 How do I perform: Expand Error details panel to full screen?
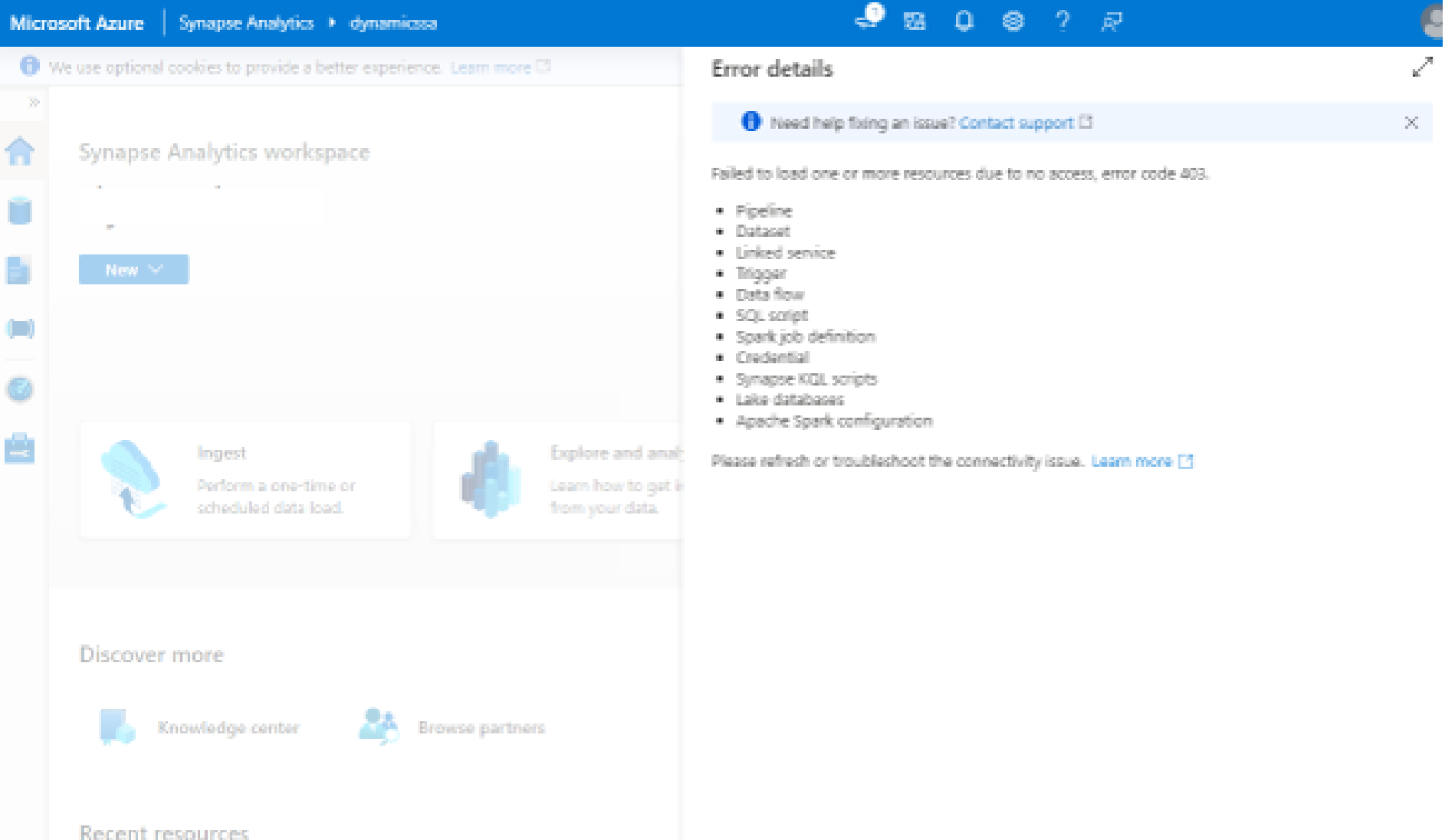[1423, 67]
